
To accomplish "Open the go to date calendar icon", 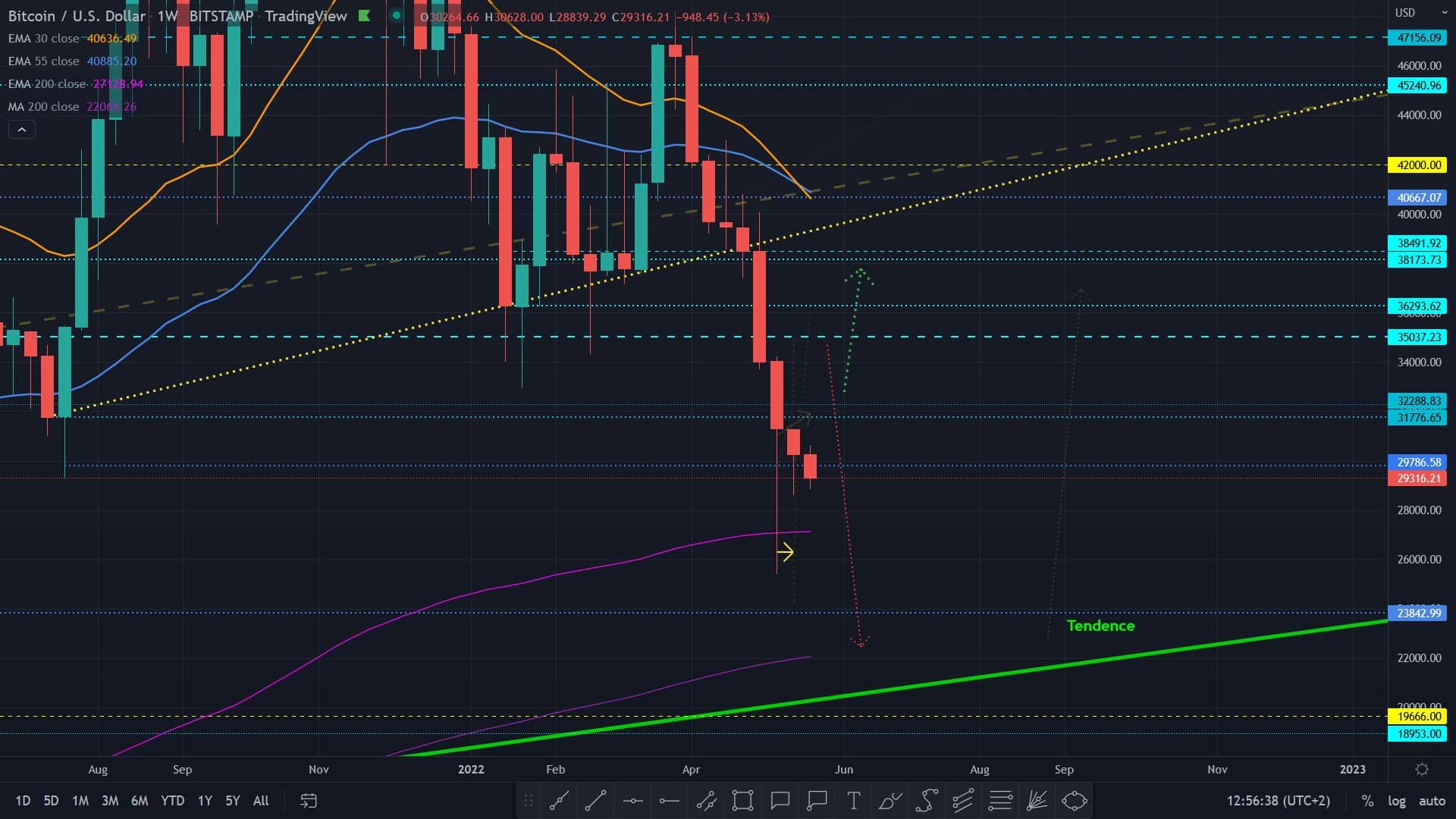I will 308,800.
